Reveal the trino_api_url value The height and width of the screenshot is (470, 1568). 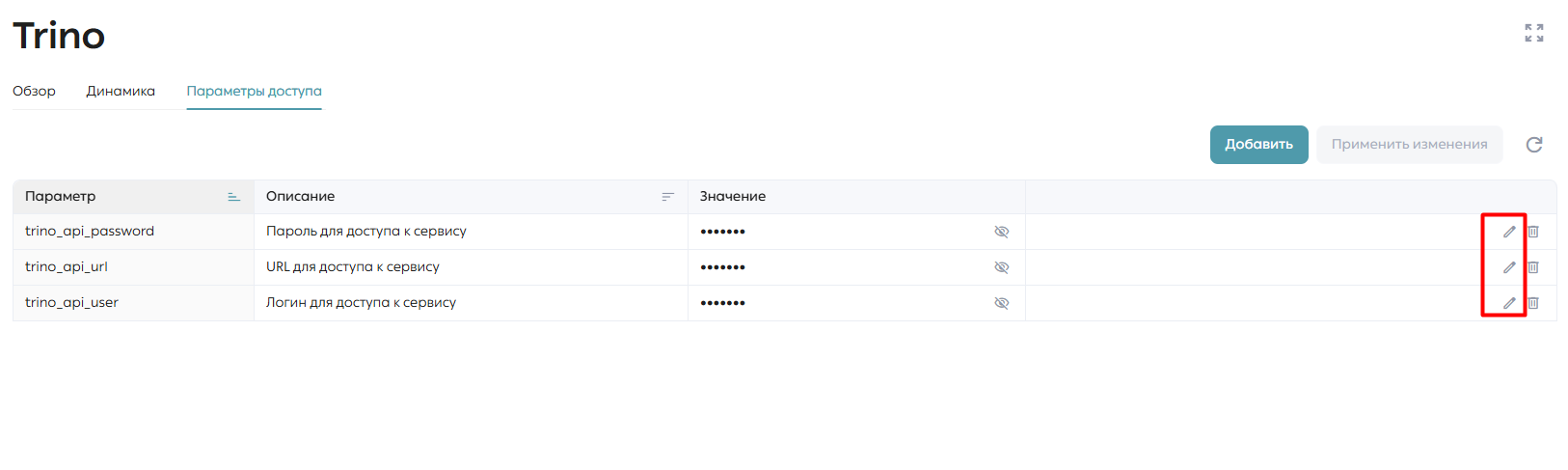[x=1001, y=267]
